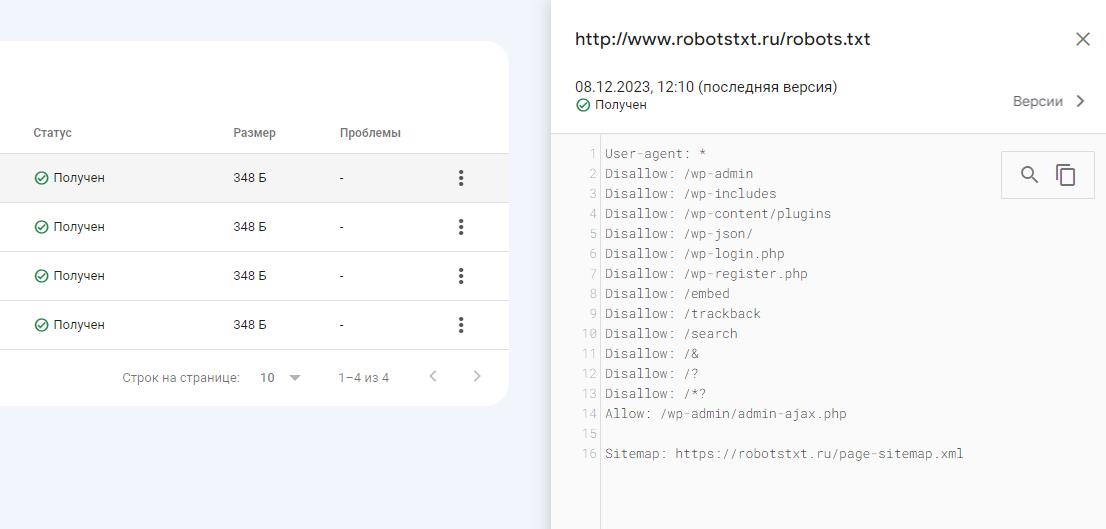This screenshot has height=529, width=1106.
Task: Close the robots.txt details panel
Action: pyautogui.click(x=1082, y=39)
